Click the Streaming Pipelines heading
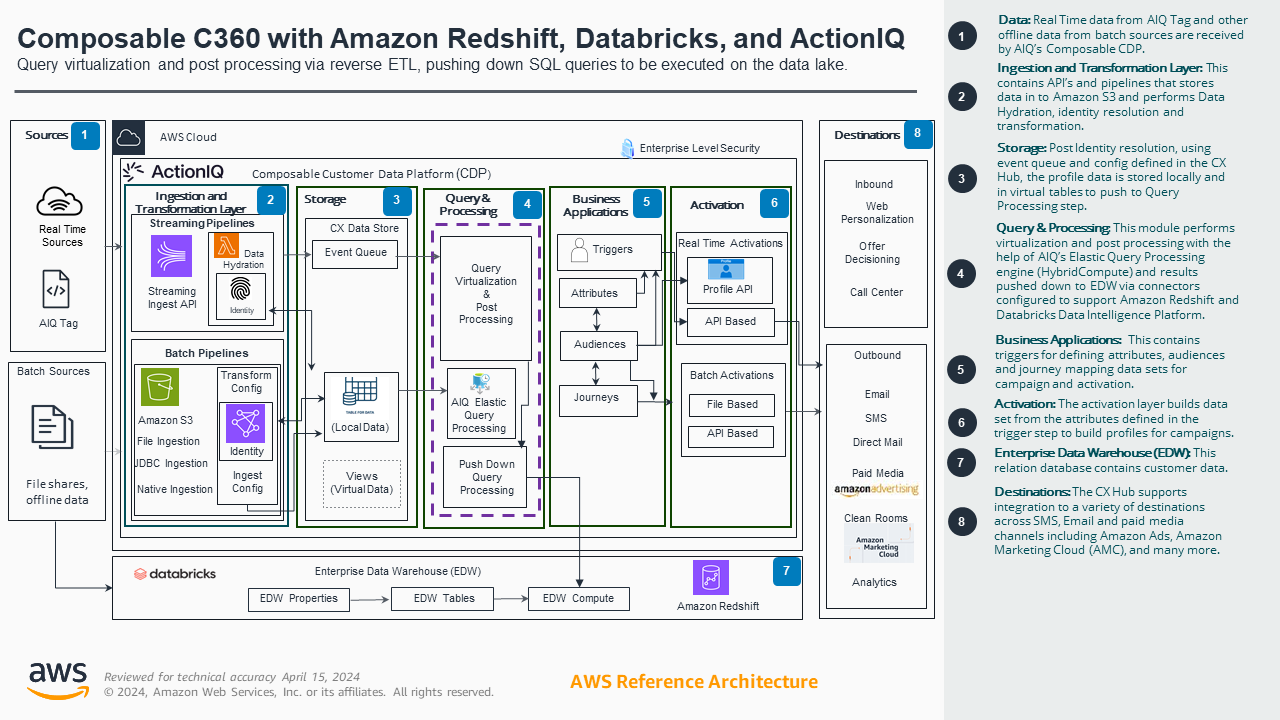The width and height of the screenshot is (1280, 720). point(202,223)
